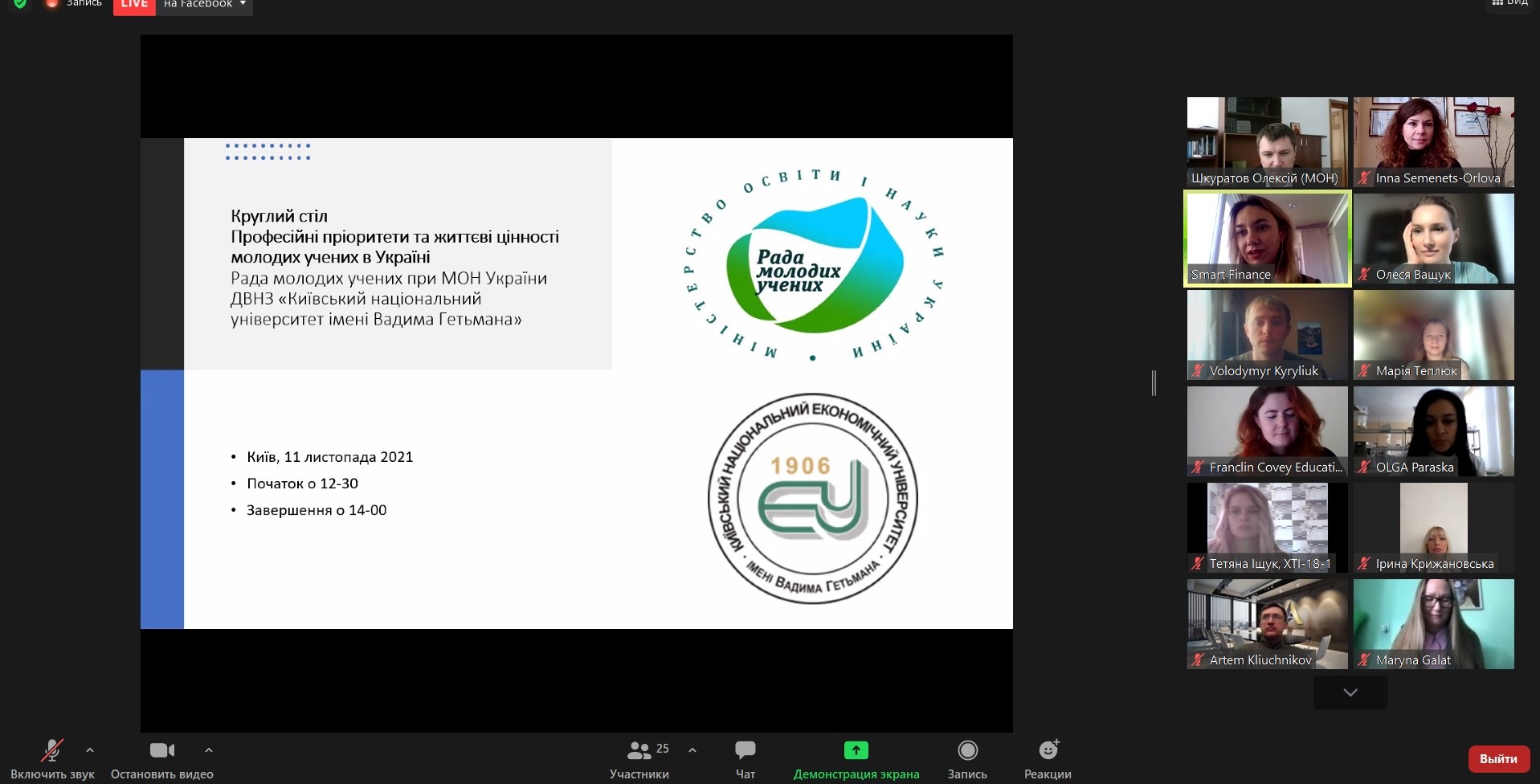
Task: Click the red recording indicator at top
Action: click(x=52, y=3)
